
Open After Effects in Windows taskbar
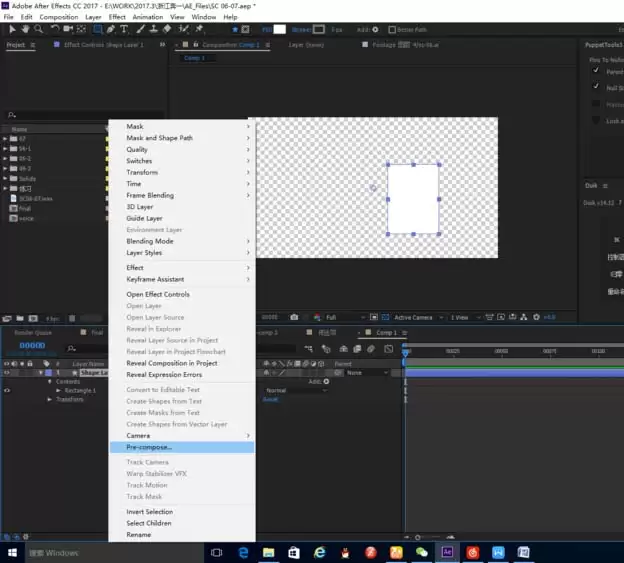coord(447,552)
